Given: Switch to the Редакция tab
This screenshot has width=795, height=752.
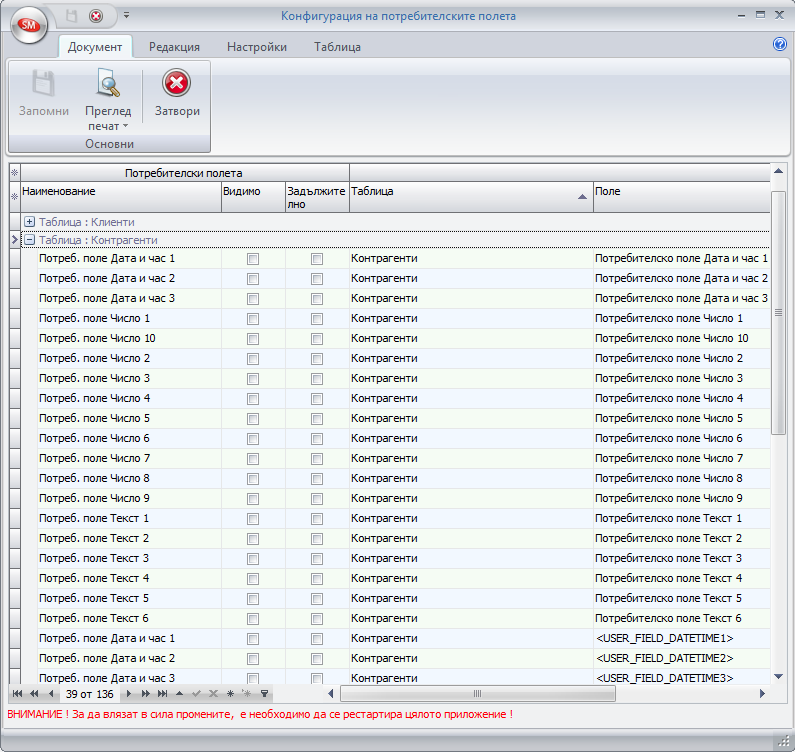Looking at the screenshot, I should 174,47.
